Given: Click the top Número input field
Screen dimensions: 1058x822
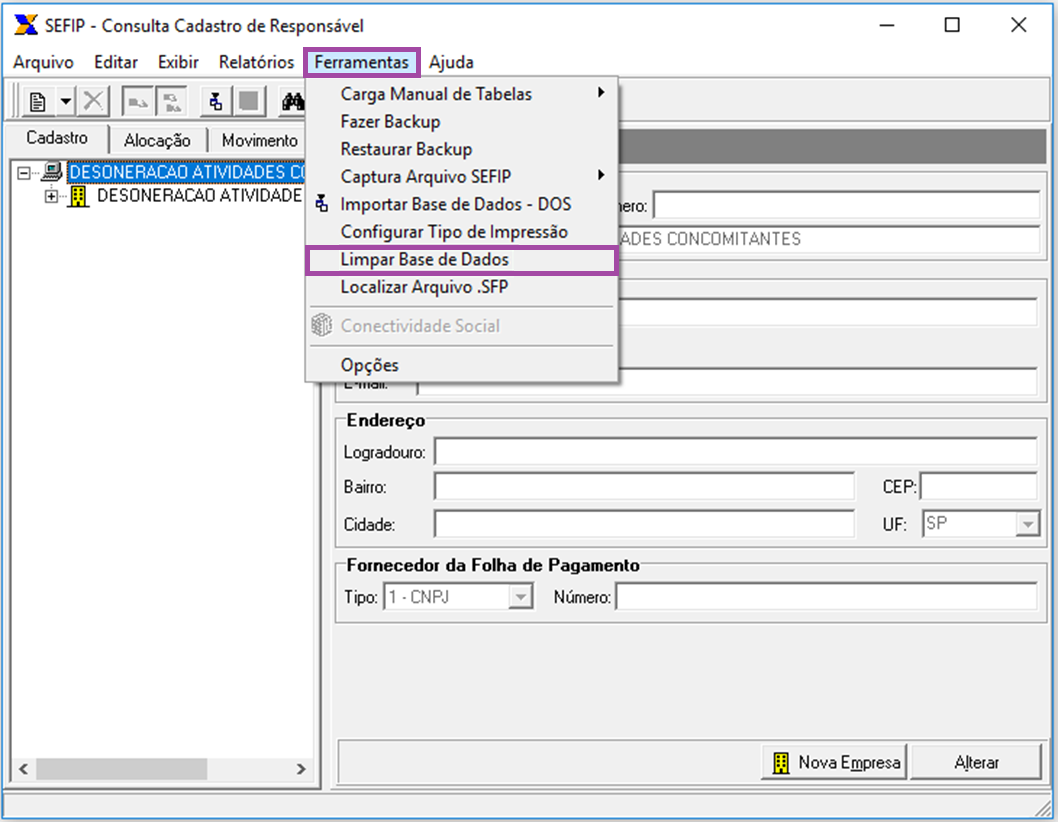Looking at the screenshot, I should (x=847, y=205).
